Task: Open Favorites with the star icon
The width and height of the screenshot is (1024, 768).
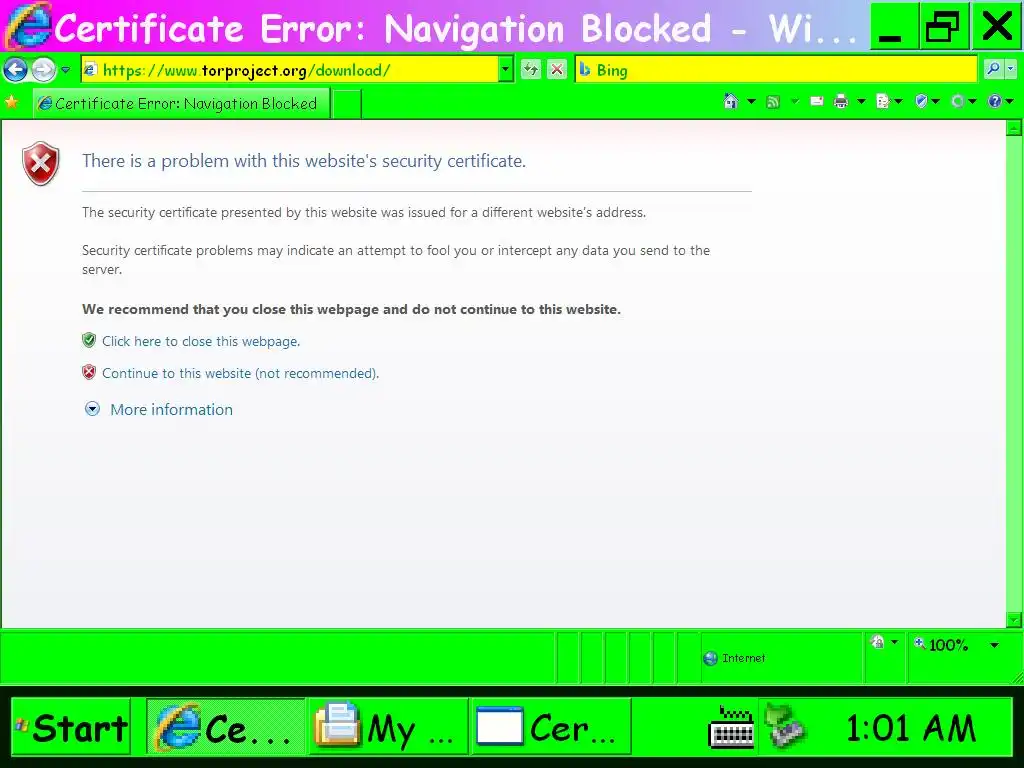Action: (12, 103)
